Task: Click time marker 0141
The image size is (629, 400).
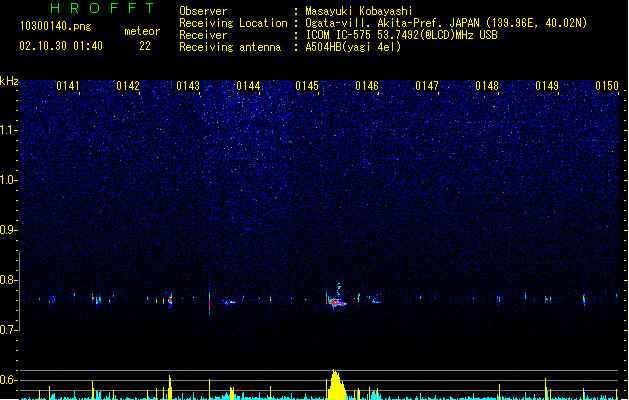Action: 68,86
